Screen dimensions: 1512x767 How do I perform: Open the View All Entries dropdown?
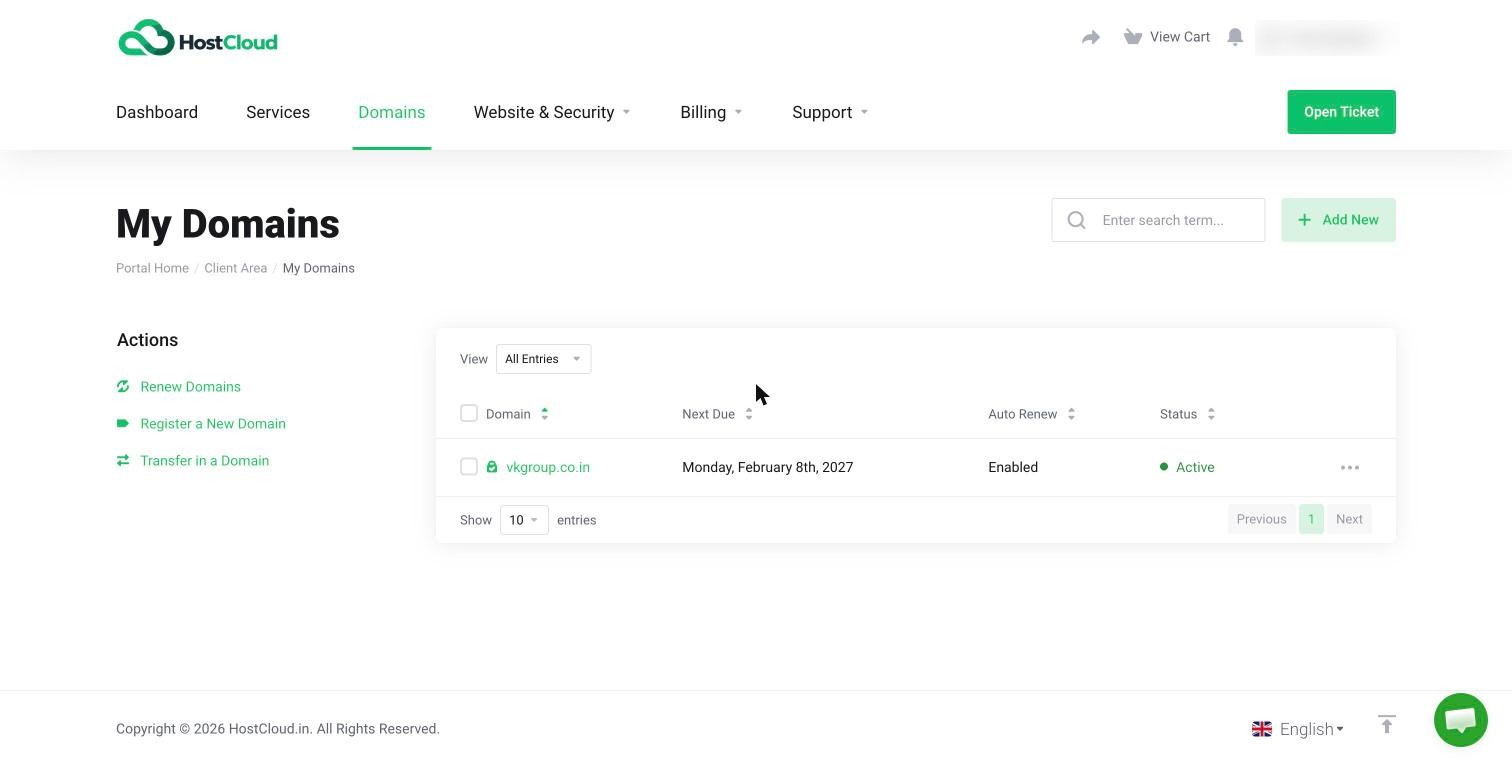[543, 359]
